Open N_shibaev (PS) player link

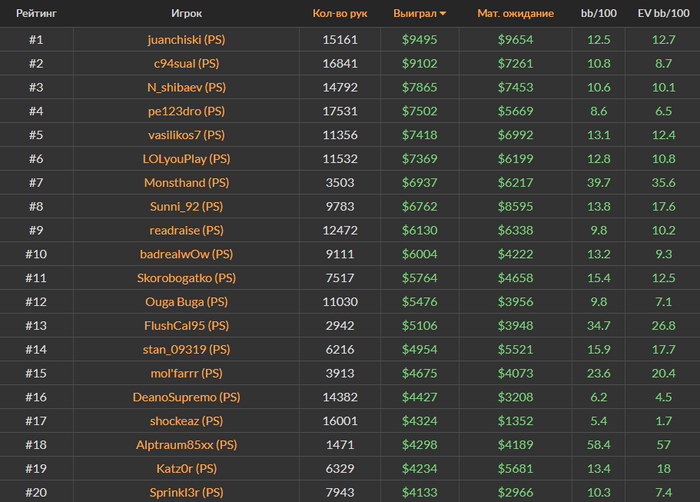(x=186, y=87)
